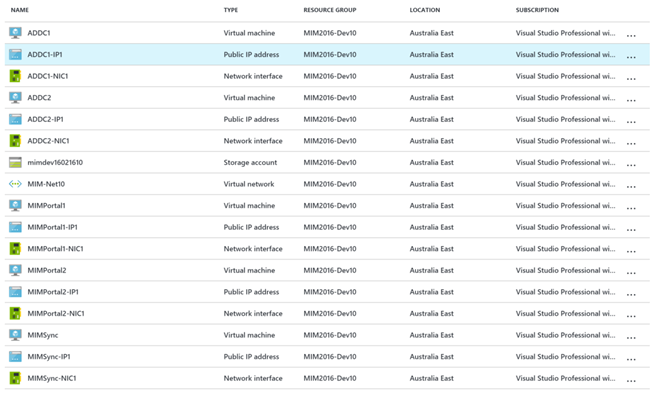The width and height of the screenshot is (657, 396).
Task: Open the ellipsis menu for MIMPortal1-IP1
Action: [631, 230]
